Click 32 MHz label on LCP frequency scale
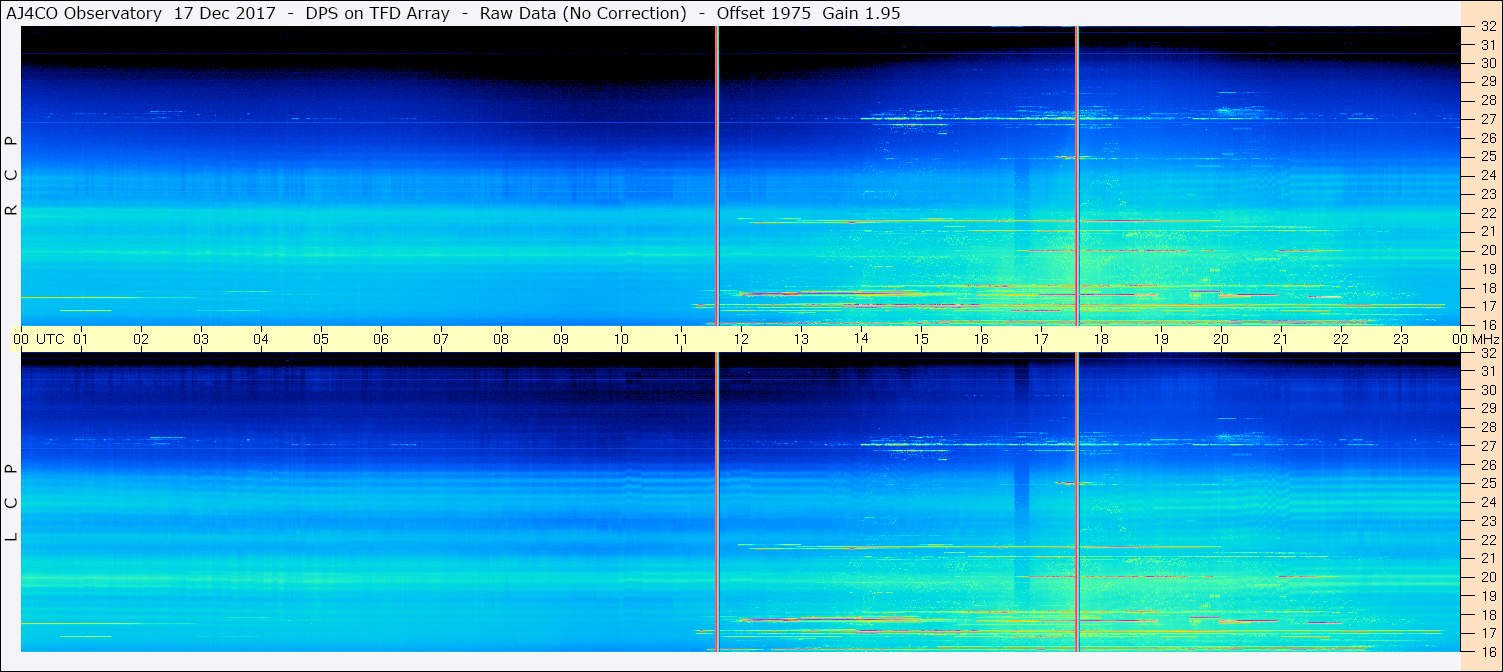 (x=1488, y=353)
